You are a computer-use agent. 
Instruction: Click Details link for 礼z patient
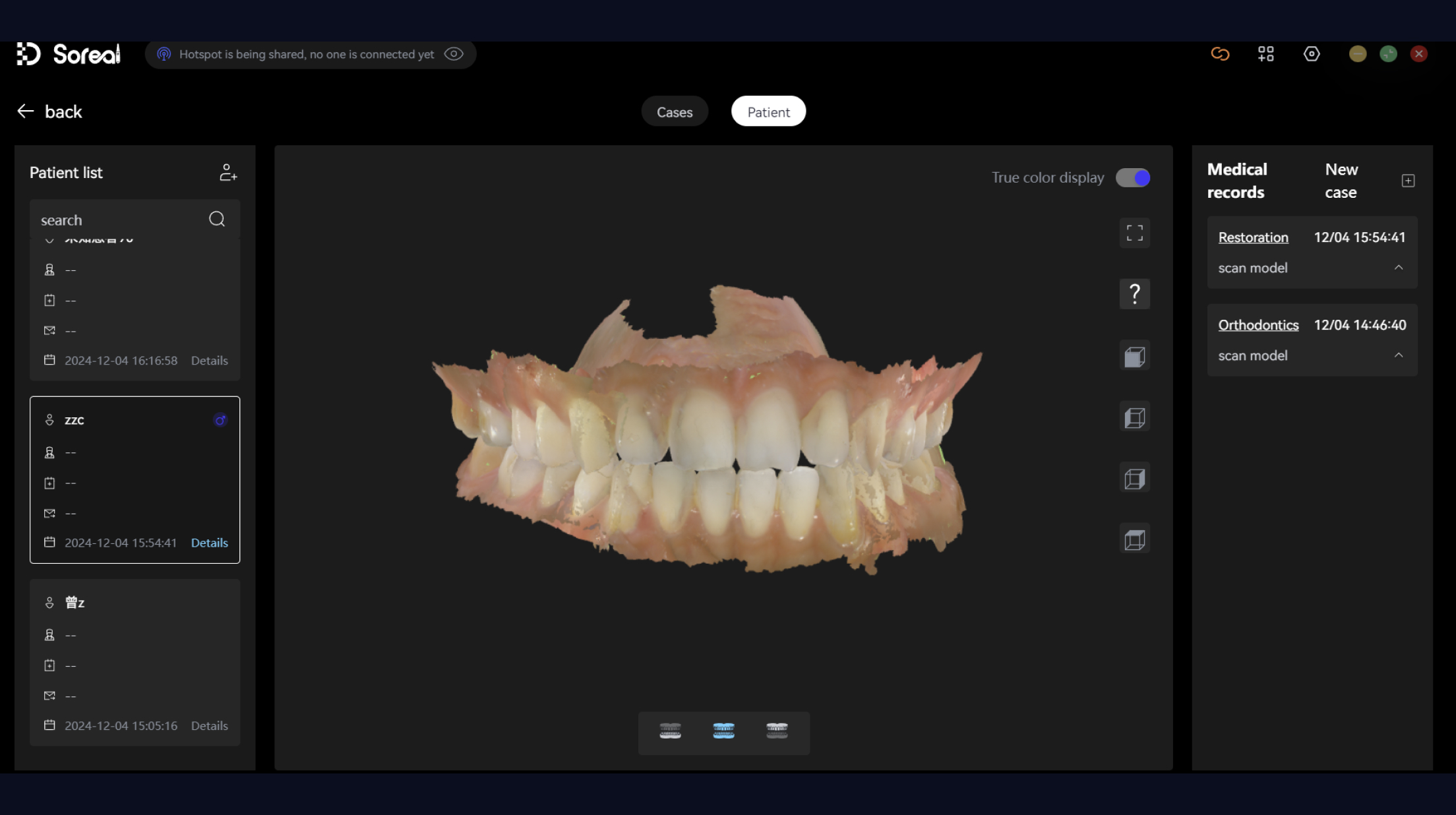coord(209,725)
